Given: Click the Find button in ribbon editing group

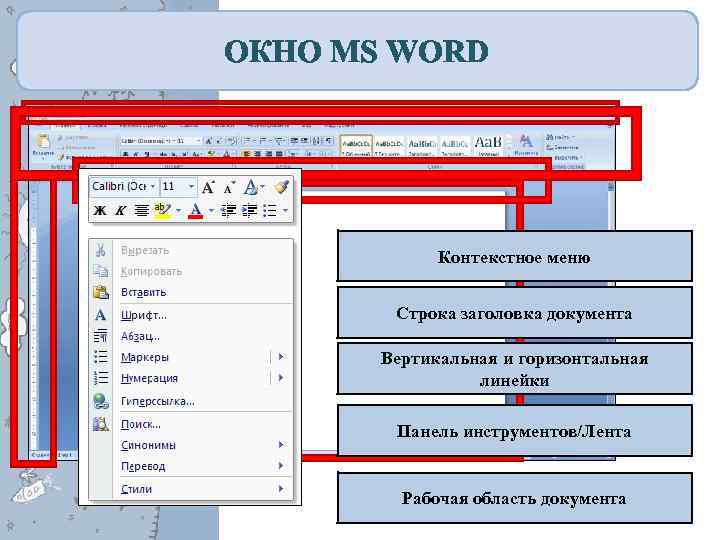Looking at the screenshot, I should pyautogui.click(x=559, y=137).
